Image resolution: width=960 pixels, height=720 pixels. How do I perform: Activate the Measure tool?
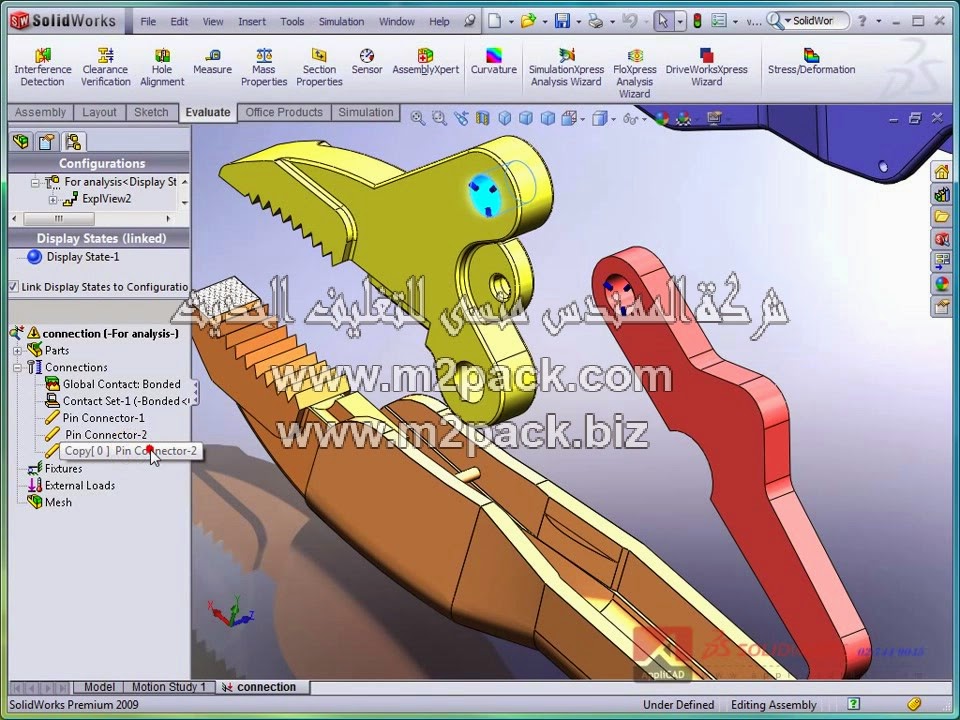[212, 62]
